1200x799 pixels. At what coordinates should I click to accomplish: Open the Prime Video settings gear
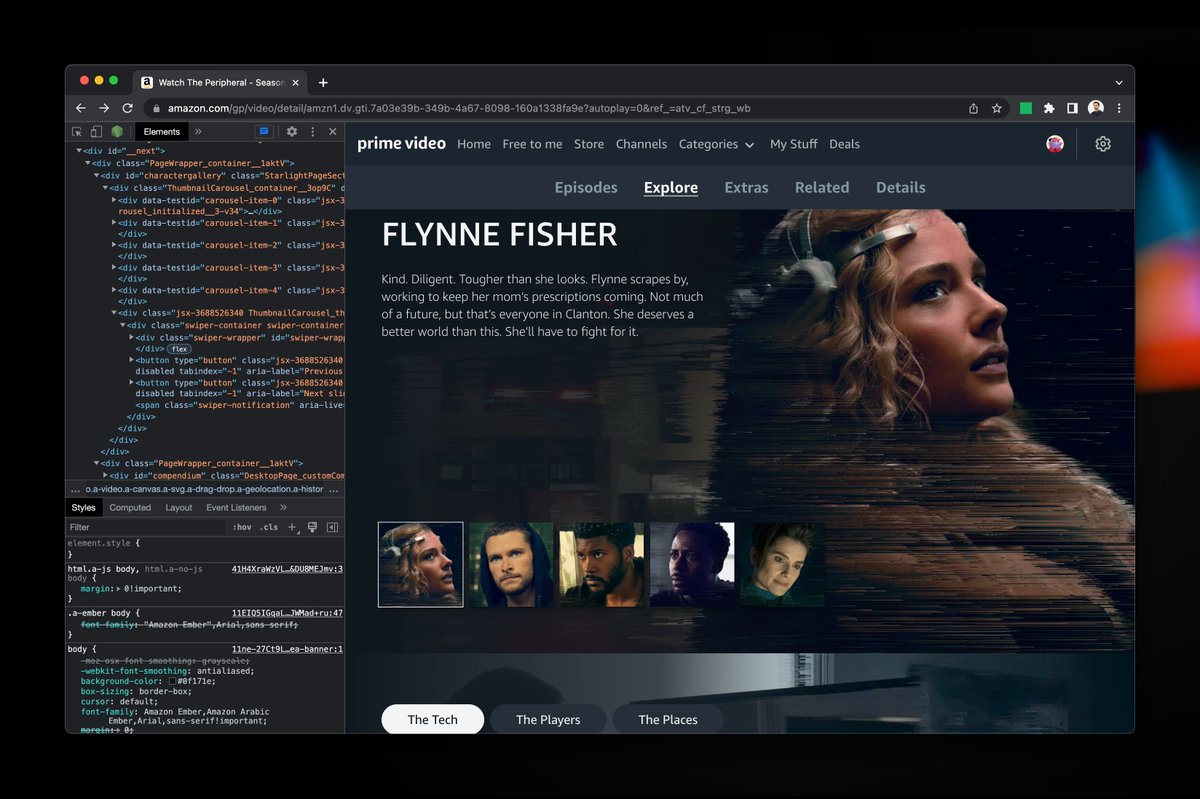(1103, 144)
